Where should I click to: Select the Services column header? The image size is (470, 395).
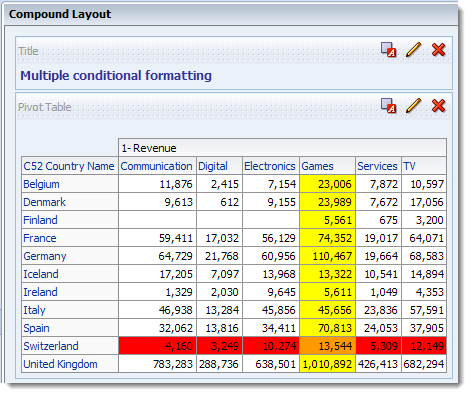(x=377, y=166)
